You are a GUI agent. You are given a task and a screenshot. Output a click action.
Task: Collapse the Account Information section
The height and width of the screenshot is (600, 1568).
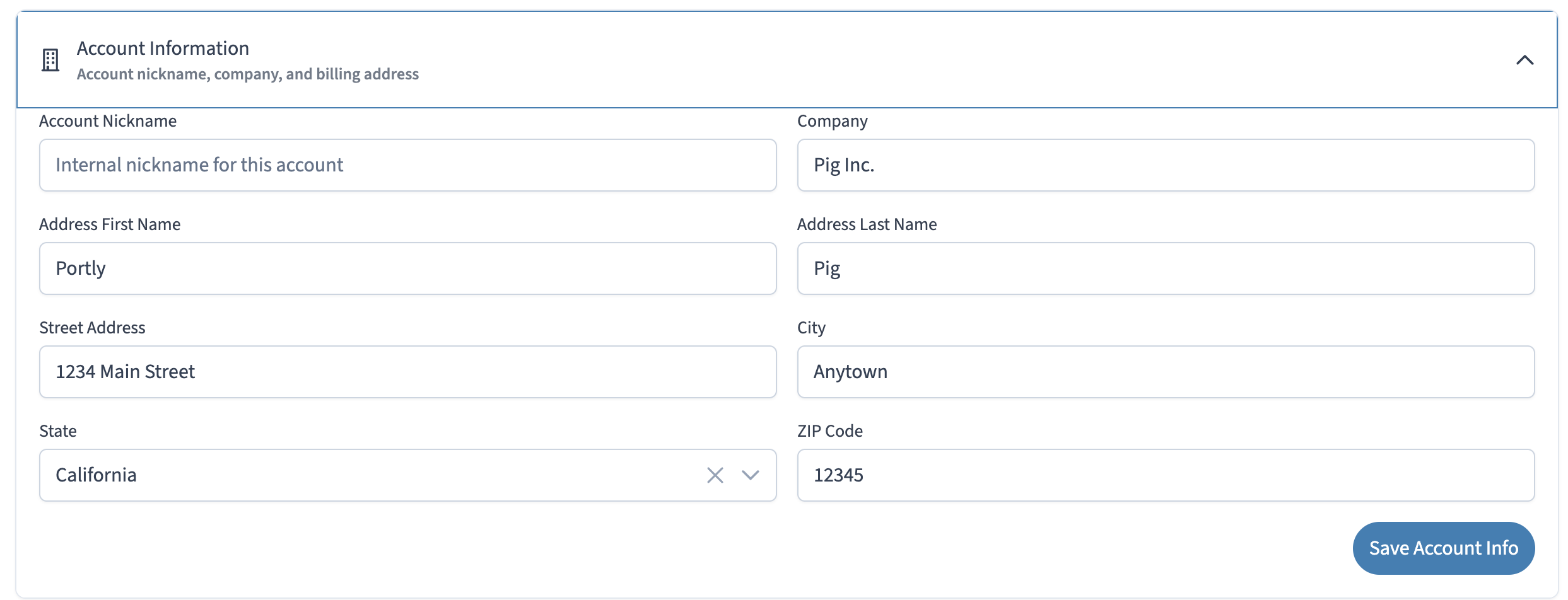[1524, 61]
